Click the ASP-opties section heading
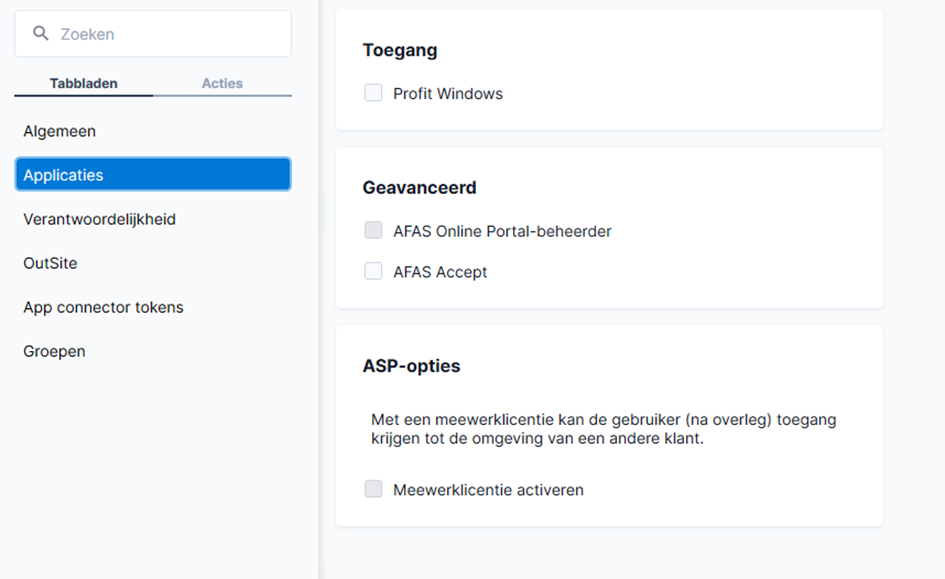 (x=412, y=366)
